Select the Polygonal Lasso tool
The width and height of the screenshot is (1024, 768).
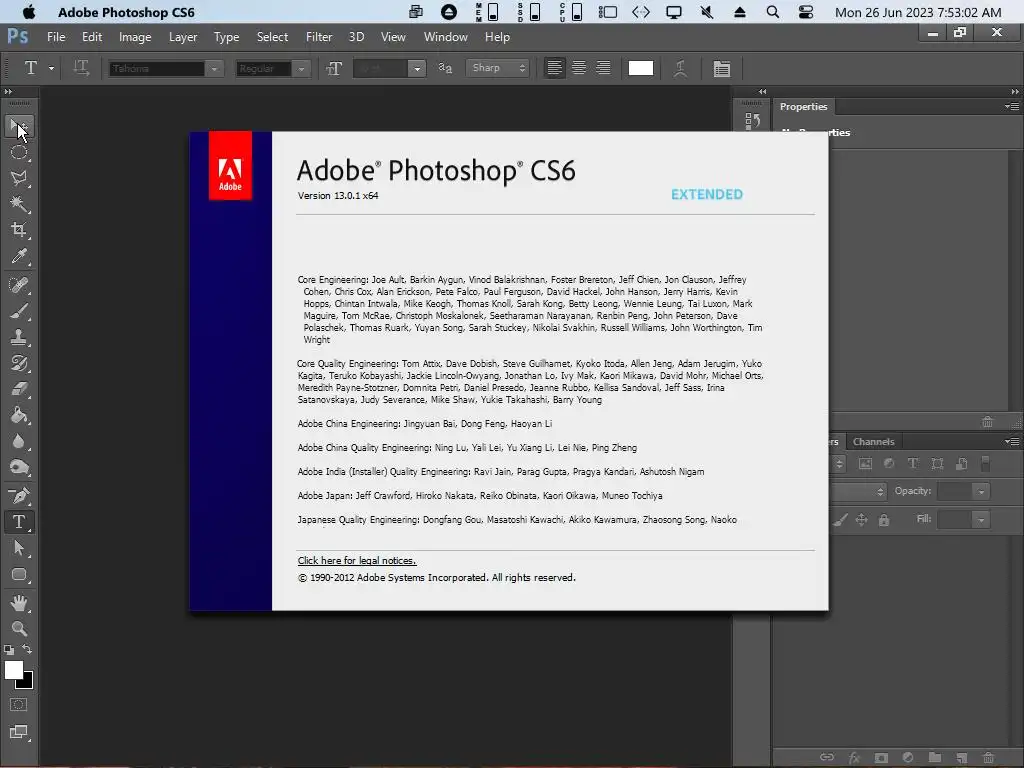pos(19,178)
